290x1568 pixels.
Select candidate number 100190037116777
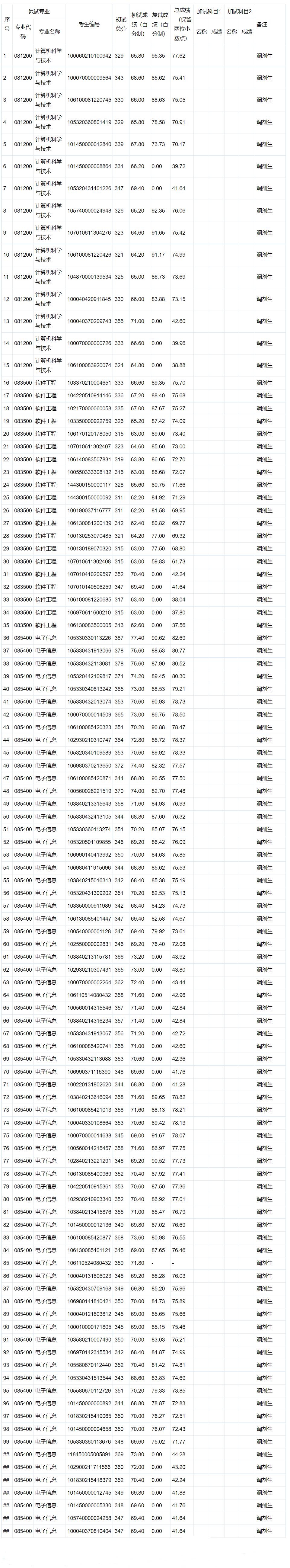(x=89, y=510)
